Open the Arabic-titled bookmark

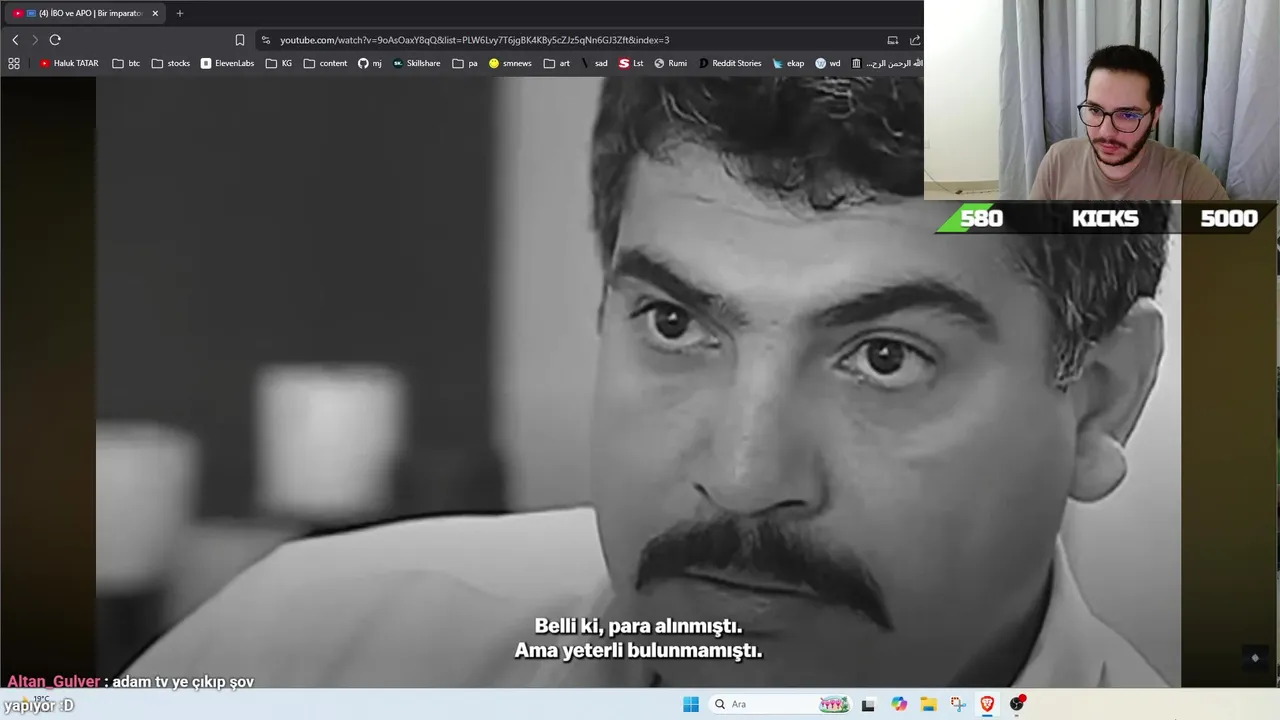886,63
